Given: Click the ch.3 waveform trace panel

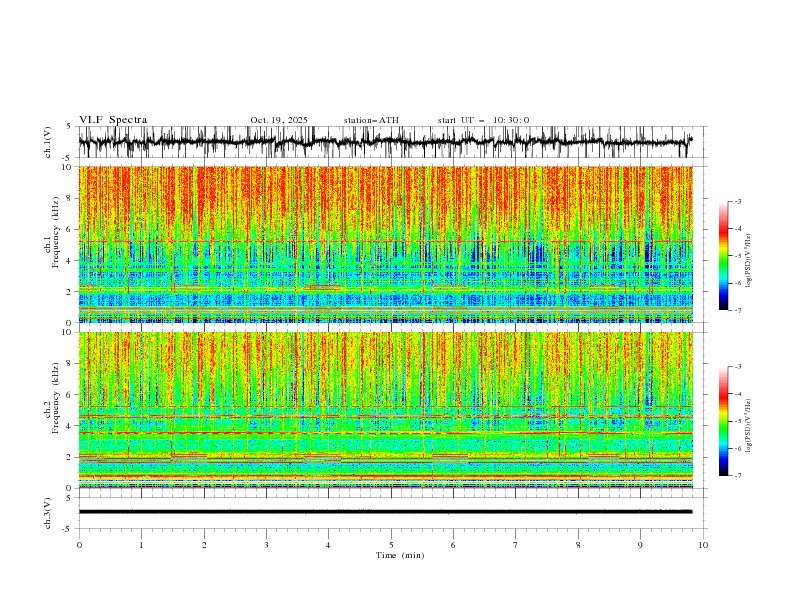Looking at the screenshot, I should tap(393, 513).
